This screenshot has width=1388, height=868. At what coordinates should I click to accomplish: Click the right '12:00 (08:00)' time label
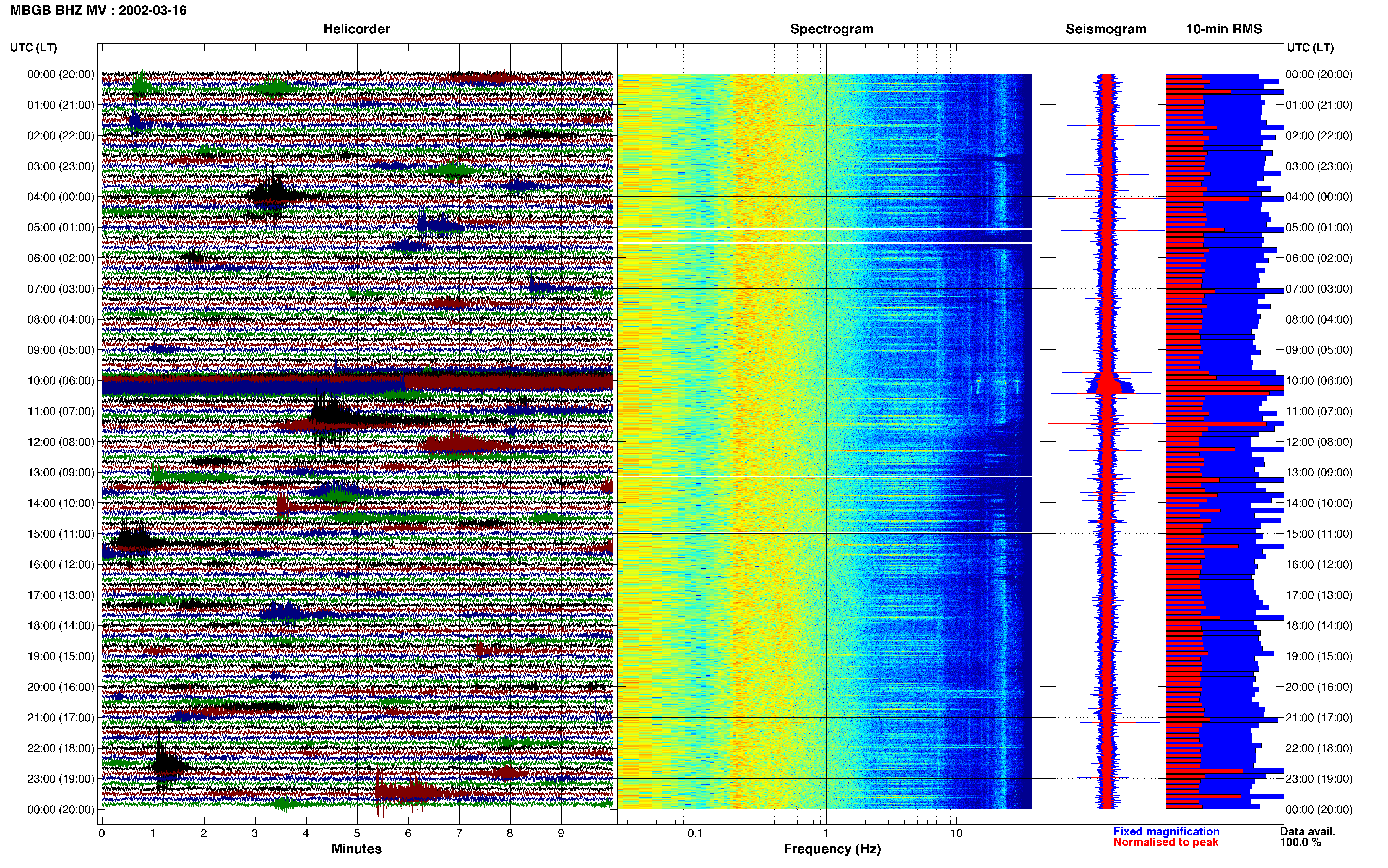pos(1319,442)
